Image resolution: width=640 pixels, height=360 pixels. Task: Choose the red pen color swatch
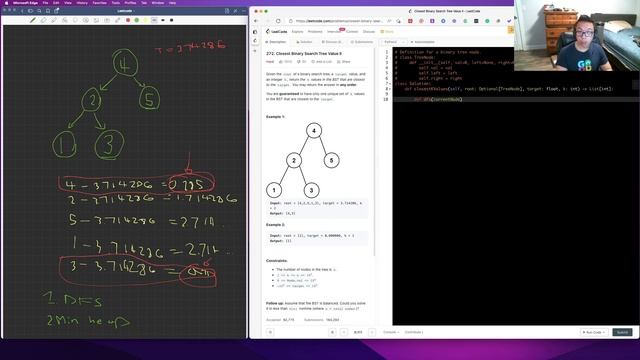(x=128, y=20)
